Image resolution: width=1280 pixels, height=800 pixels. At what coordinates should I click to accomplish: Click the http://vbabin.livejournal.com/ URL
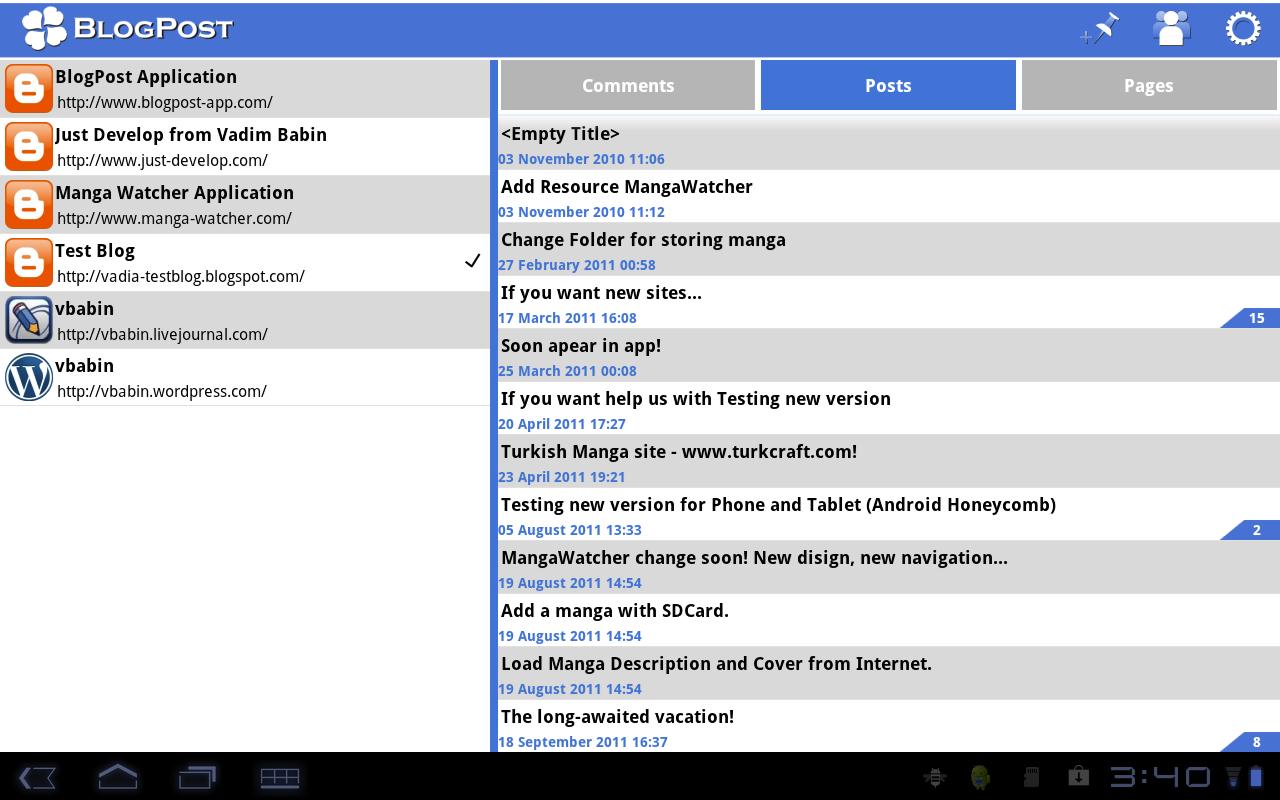point(162,334)
